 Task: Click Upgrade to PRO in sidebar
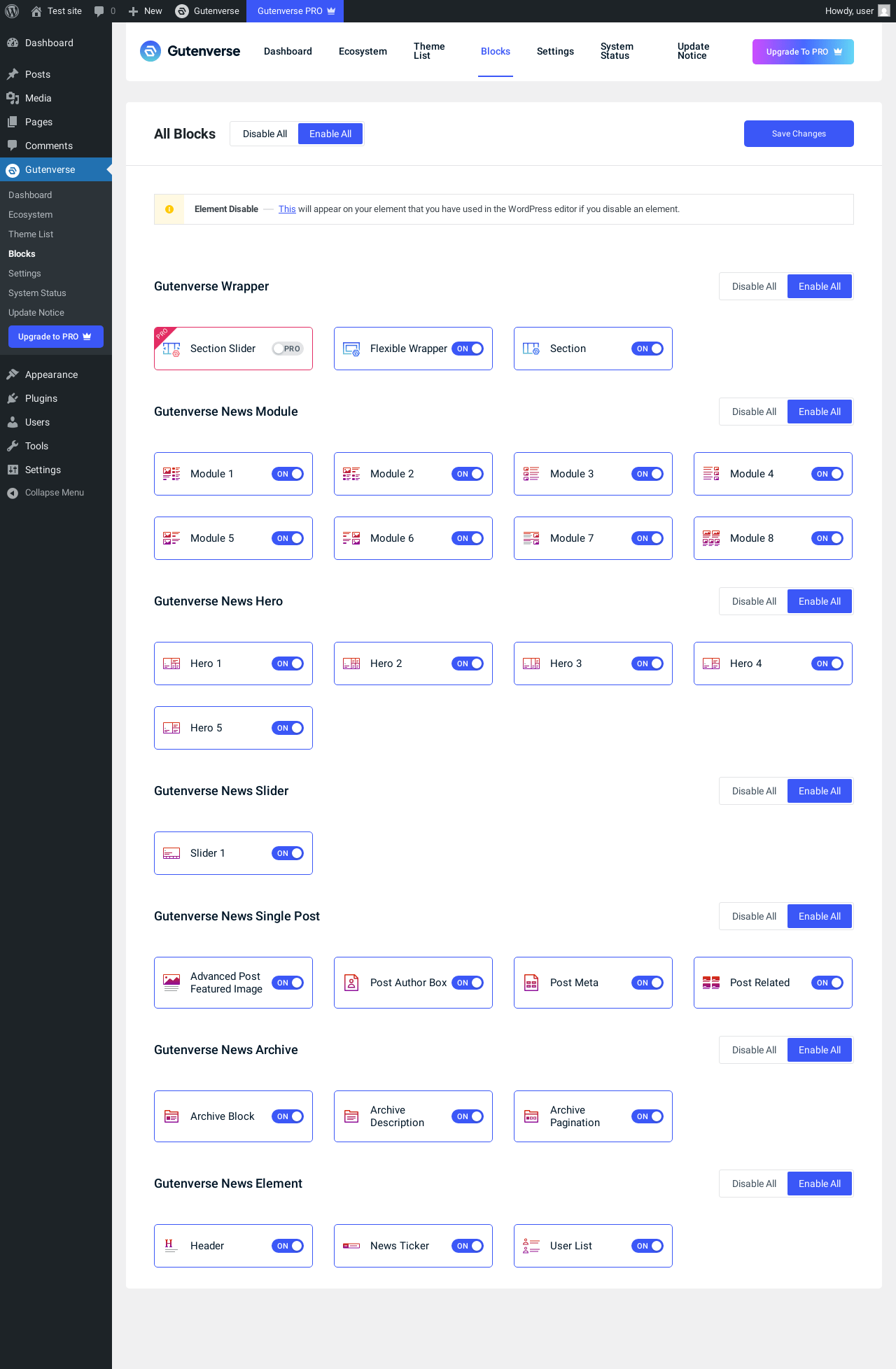[56, 337]
